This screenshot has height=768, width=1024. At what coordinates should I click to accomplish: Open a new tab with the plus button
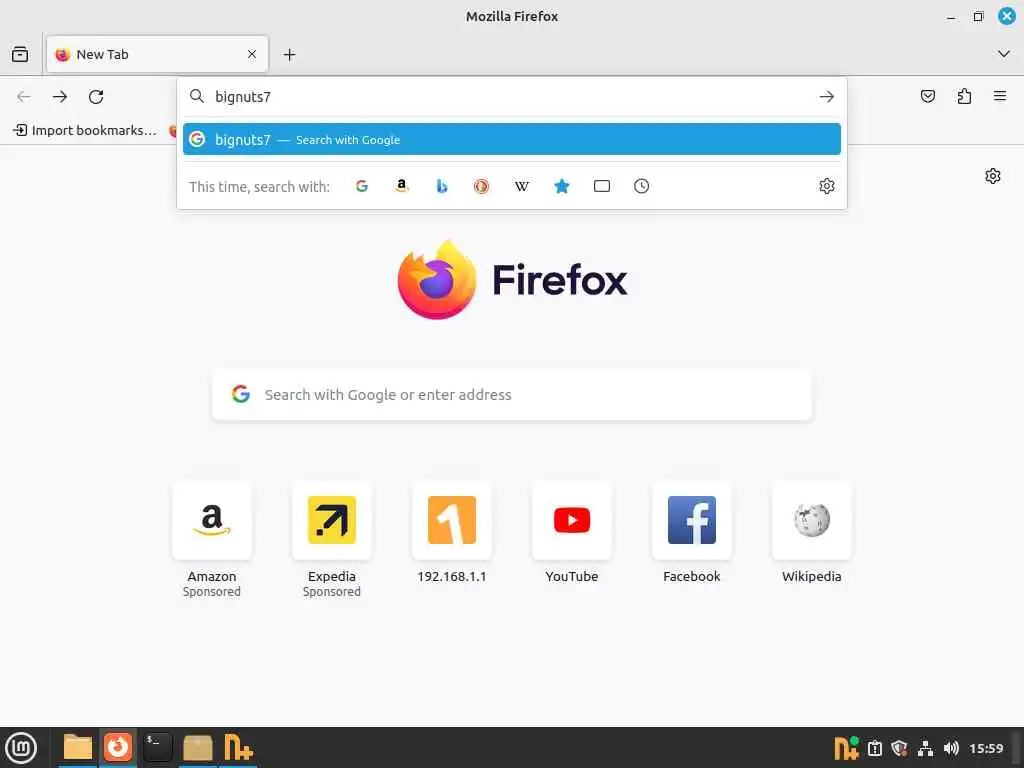[289, 55]
